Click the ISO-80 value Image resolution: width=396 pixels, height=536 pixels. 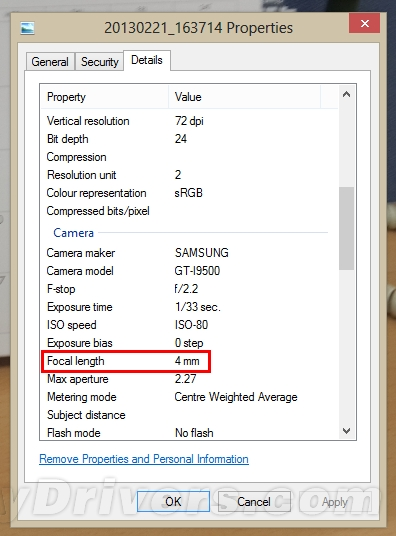pos(191,325)
